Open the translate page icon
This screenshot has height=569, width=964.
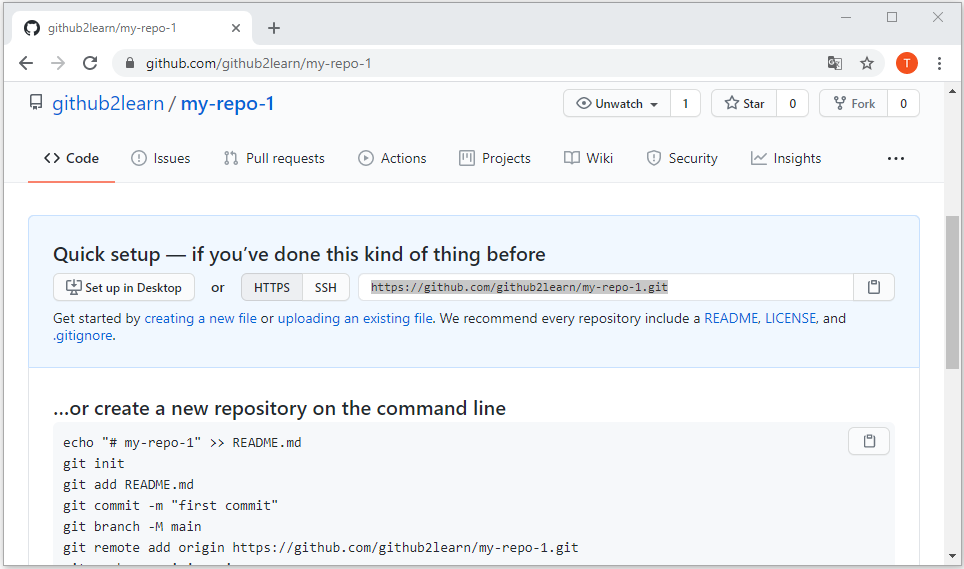click(834, 63)
